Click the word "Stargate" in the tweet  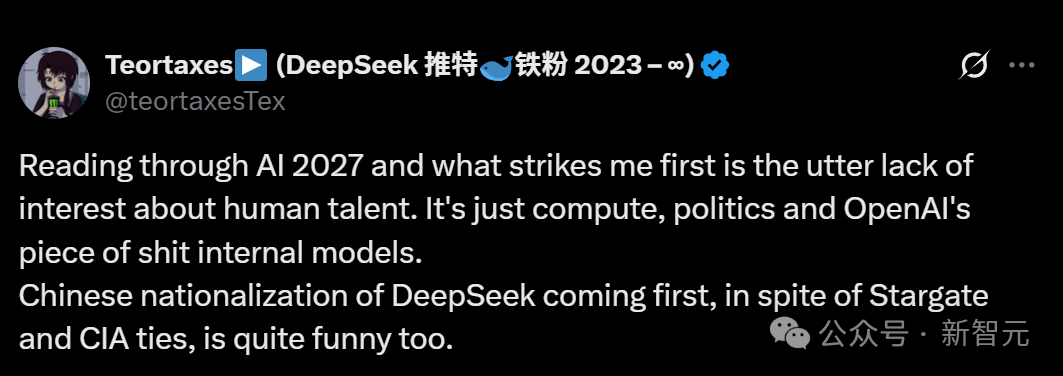point(929,297)
